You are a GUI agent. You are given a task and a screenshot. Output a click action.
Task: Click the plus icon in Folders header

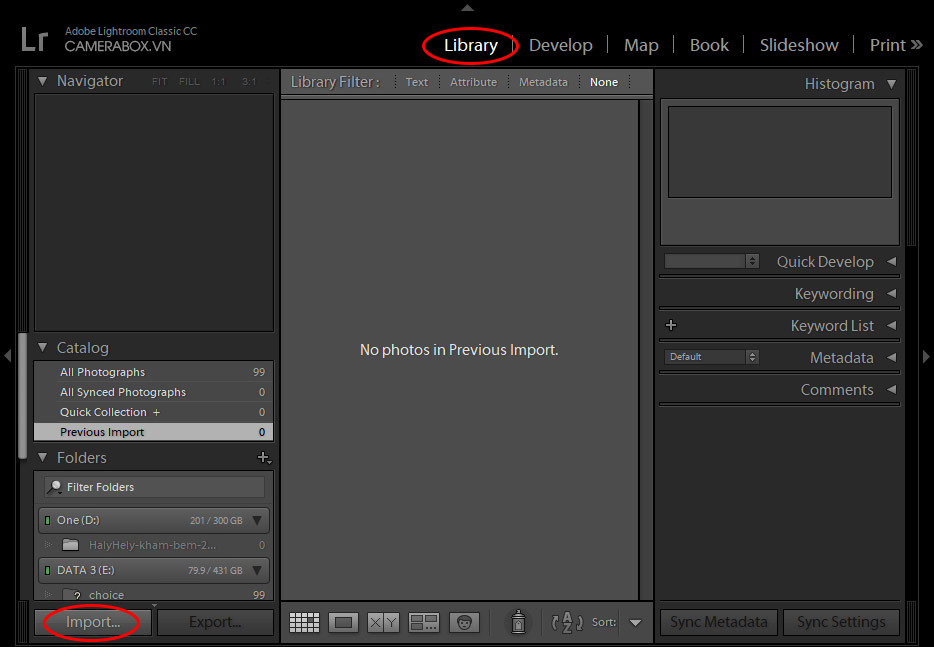pyautogui.click(x=264, y=458)
